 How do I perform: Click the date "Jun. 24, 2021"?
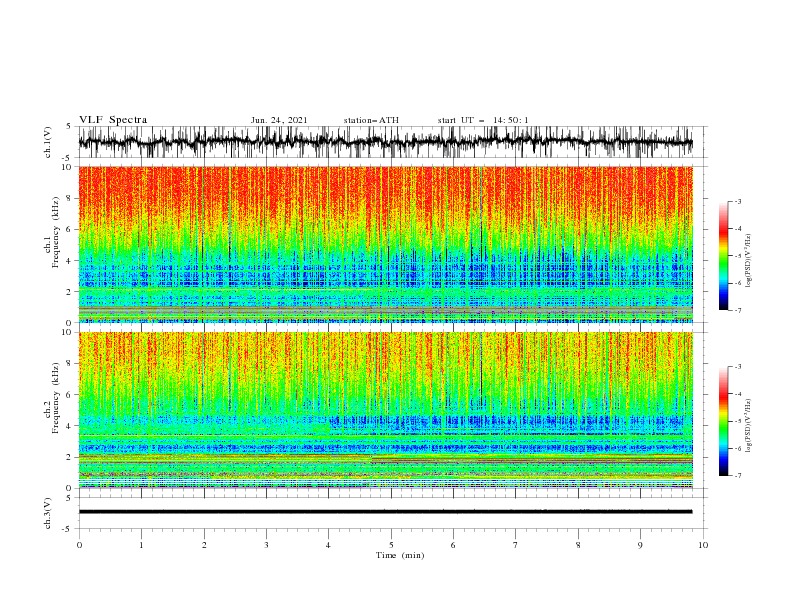click(279, 120)
